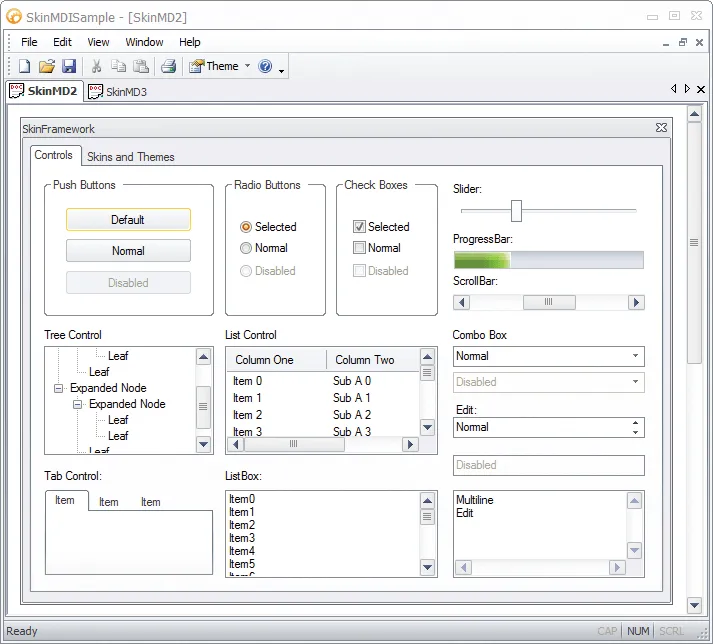This screenshot has width=713, height=644.
Task: Click the Disabled edit text field
Action: (548, 465)
